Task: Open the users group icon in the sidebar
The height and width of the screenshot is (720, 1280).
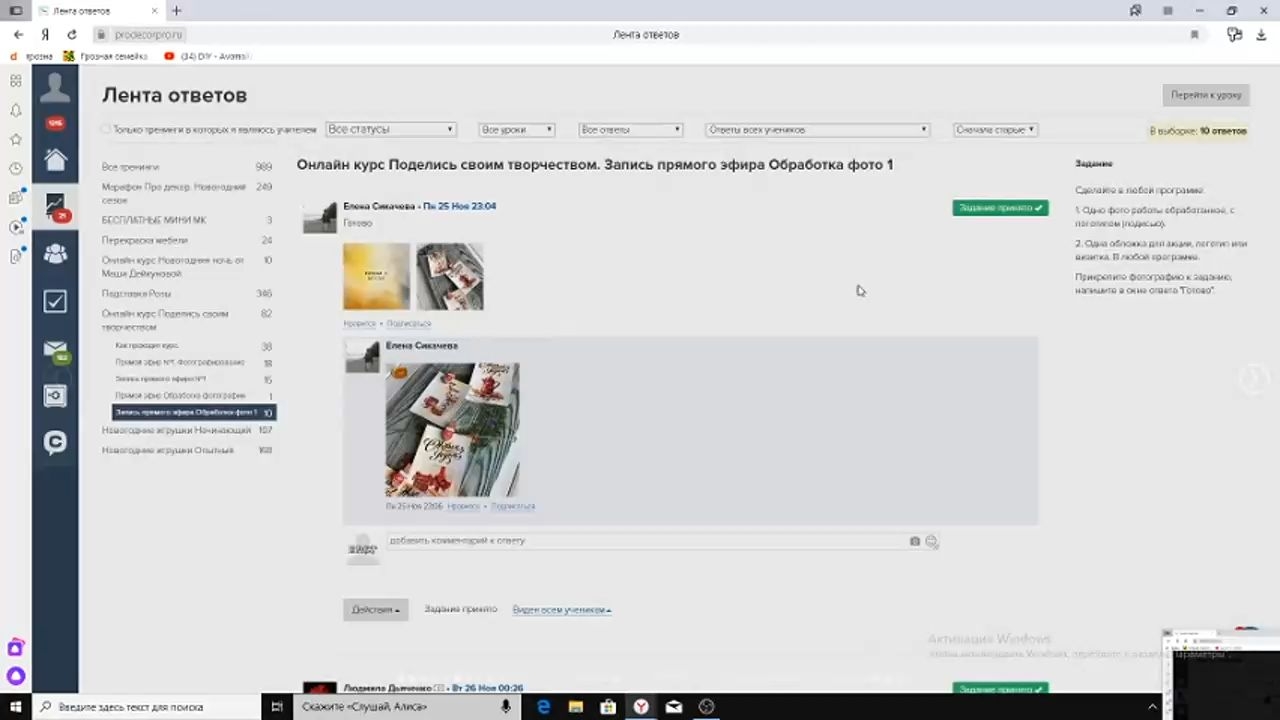Action: pos(55,254)
